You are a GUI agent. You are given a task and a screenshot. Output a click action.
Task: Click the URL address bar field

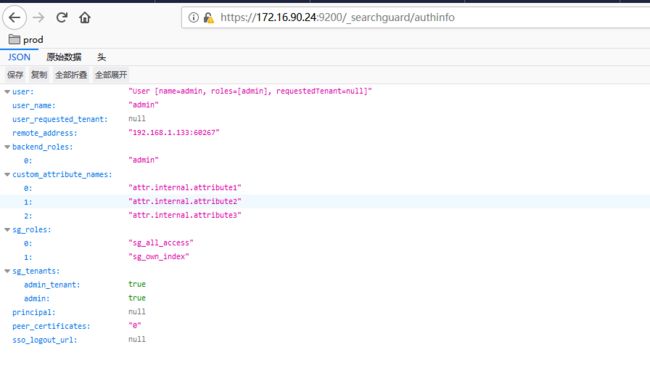coord(415,17)
